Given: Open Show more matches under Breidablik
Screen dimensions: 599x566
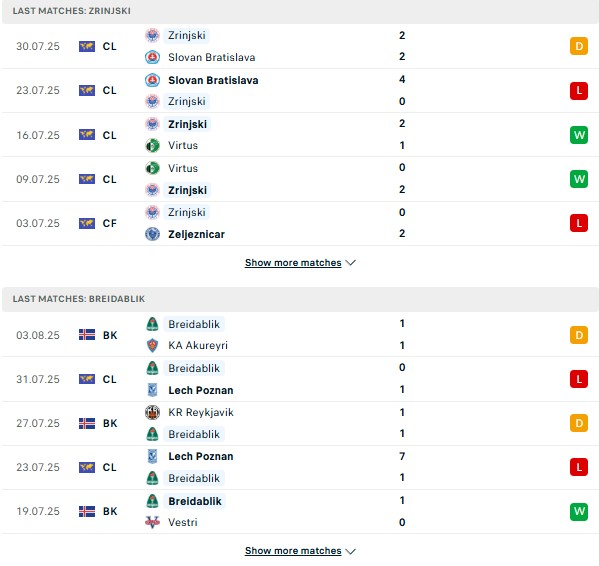Looking at the screenshot, I should point(293,551).
